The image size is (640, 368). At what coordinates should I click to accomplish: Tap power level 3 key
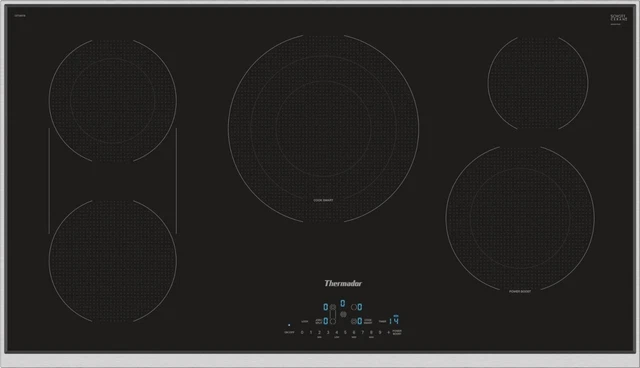328,332
